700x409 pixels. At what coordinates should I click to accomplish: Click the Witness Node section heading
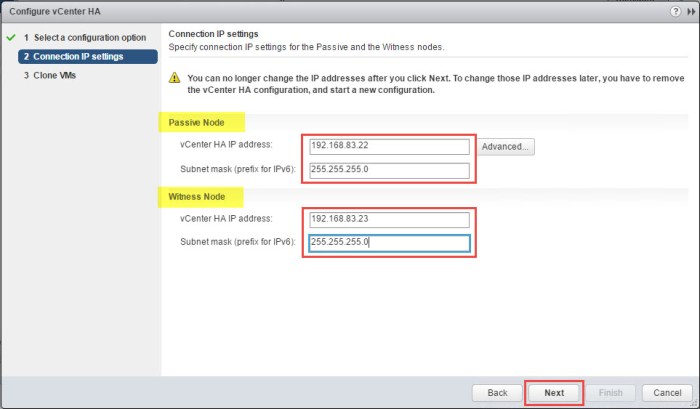click(196, 197)
